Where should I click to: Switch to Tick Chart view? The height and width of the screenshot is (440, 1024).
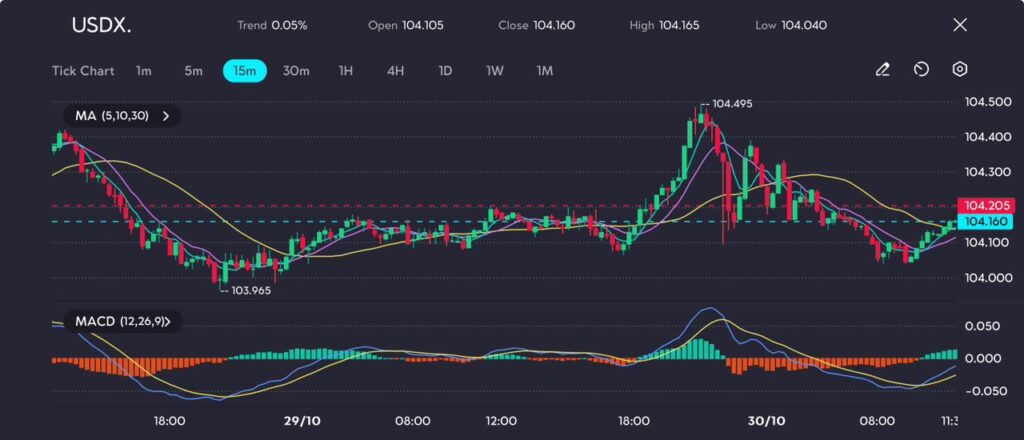point(83,71)
